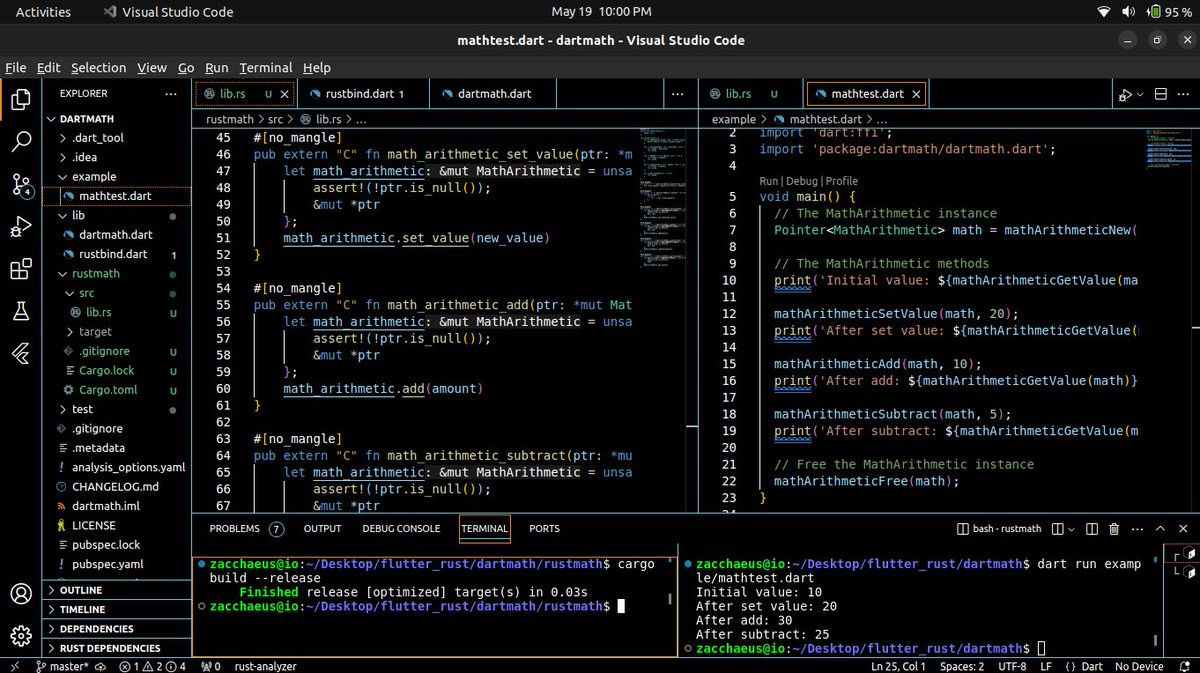
Task: Close the left lib.rs tab
Action: point(285,94)
